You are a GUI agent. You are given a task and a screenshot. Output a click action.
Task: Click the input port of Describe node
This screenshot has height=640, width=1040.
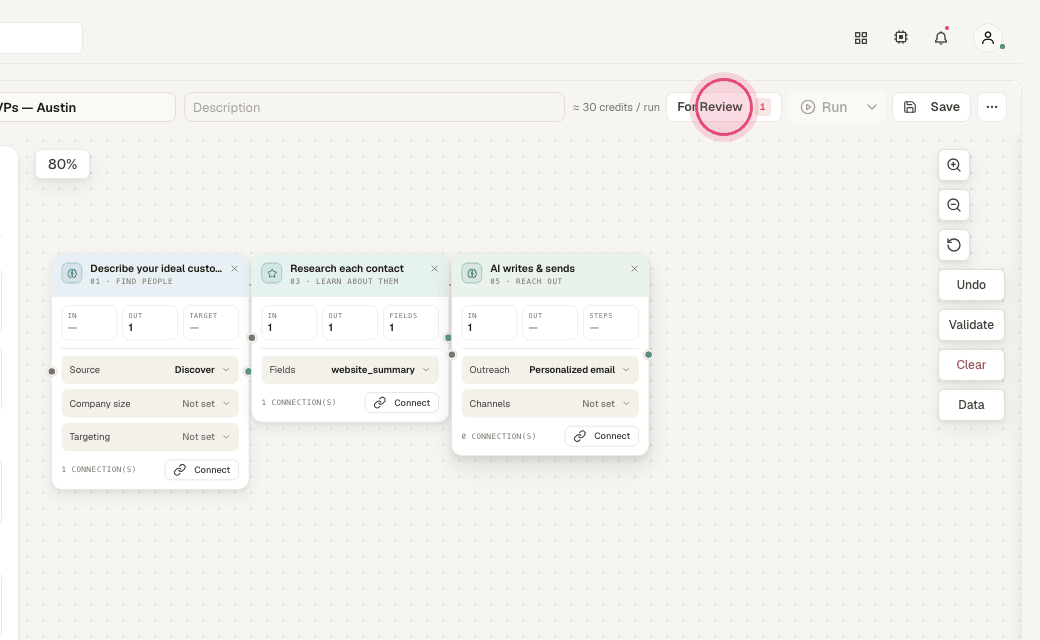pos(52,371)
